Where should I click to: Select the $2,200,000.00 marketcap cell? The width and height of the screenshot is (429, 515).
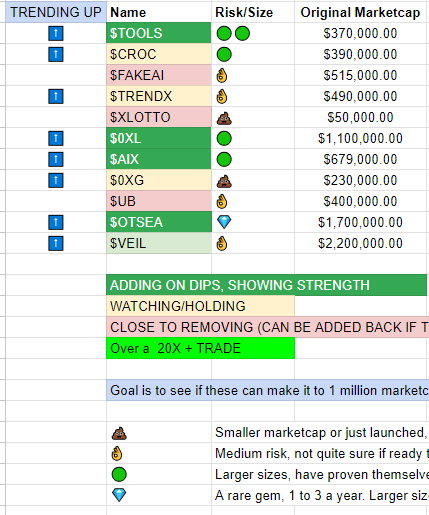point(360,243)
